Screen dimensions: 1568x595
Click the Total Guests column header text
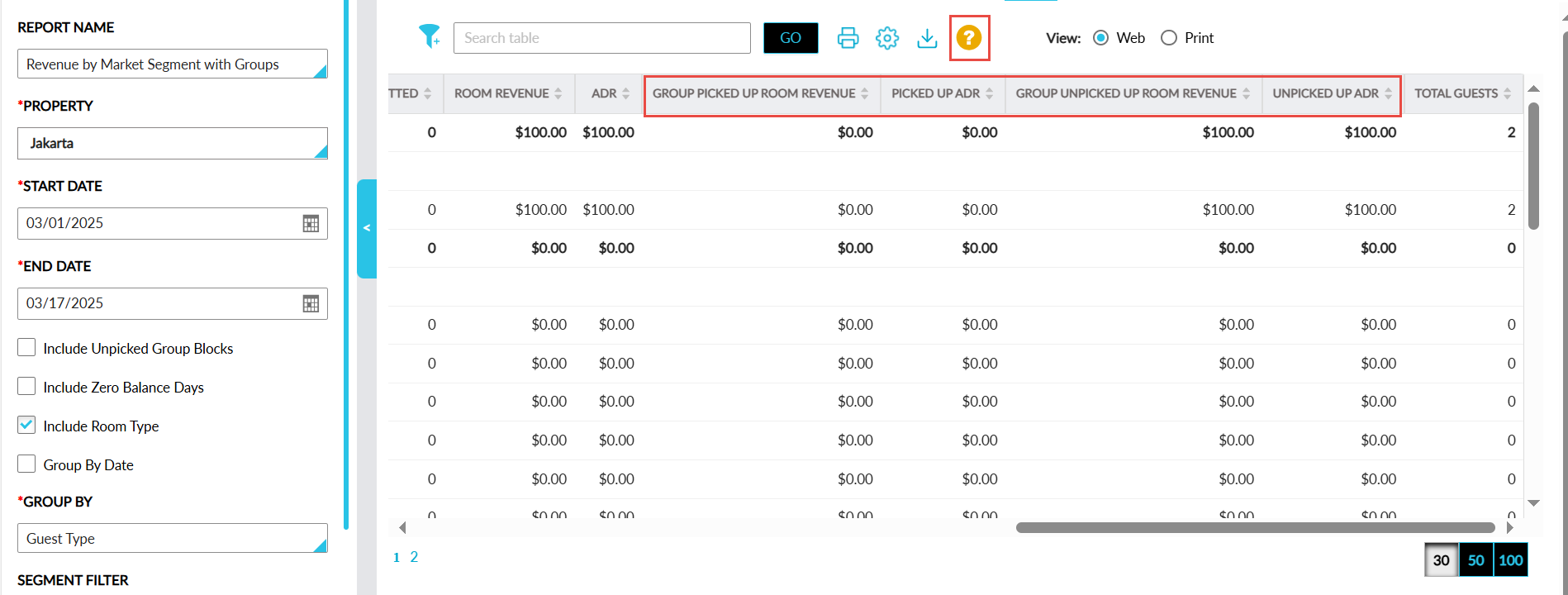coord(1456,93)
